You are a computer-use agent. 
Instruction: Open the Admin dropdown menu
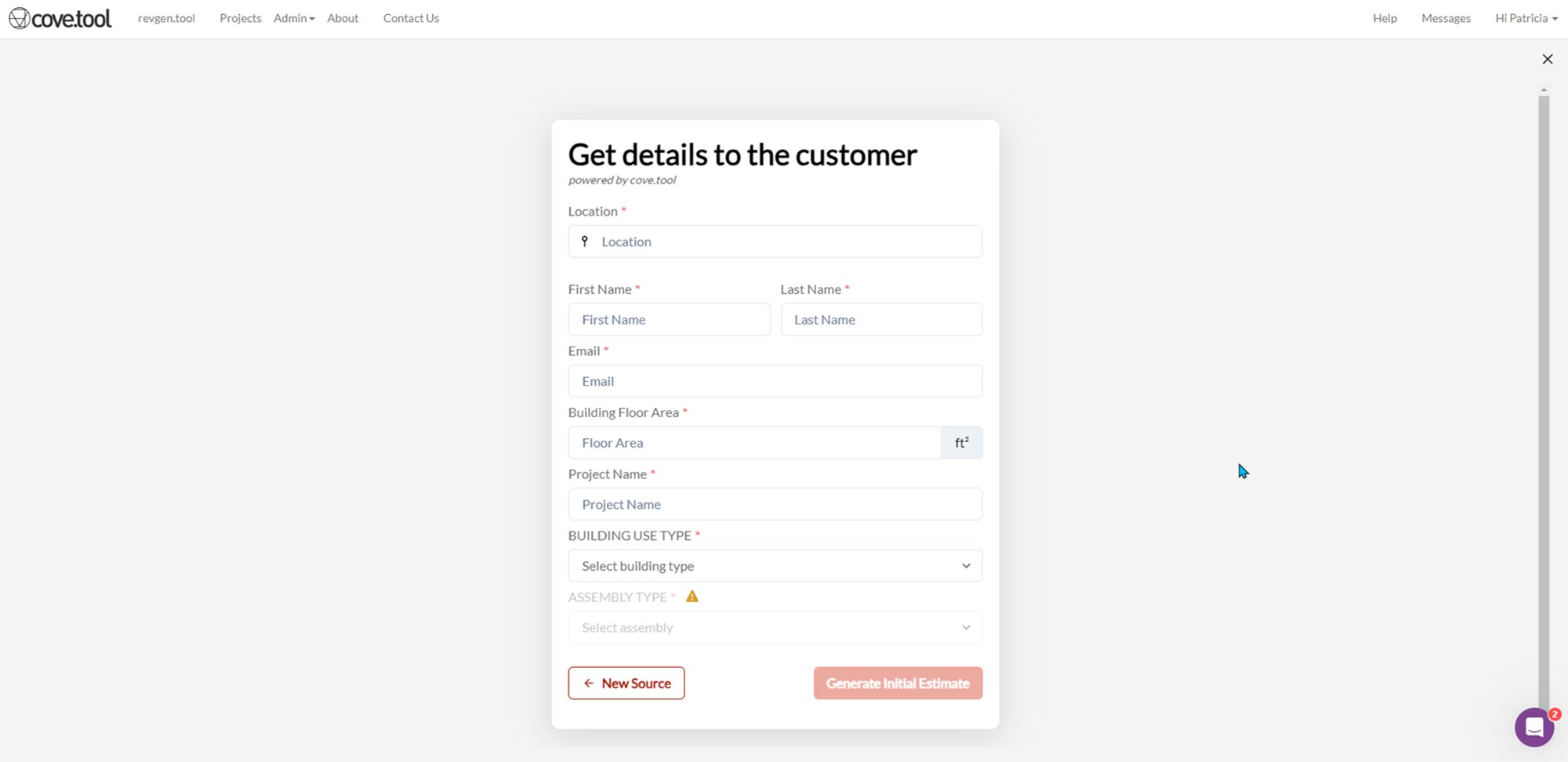(294, 18)
